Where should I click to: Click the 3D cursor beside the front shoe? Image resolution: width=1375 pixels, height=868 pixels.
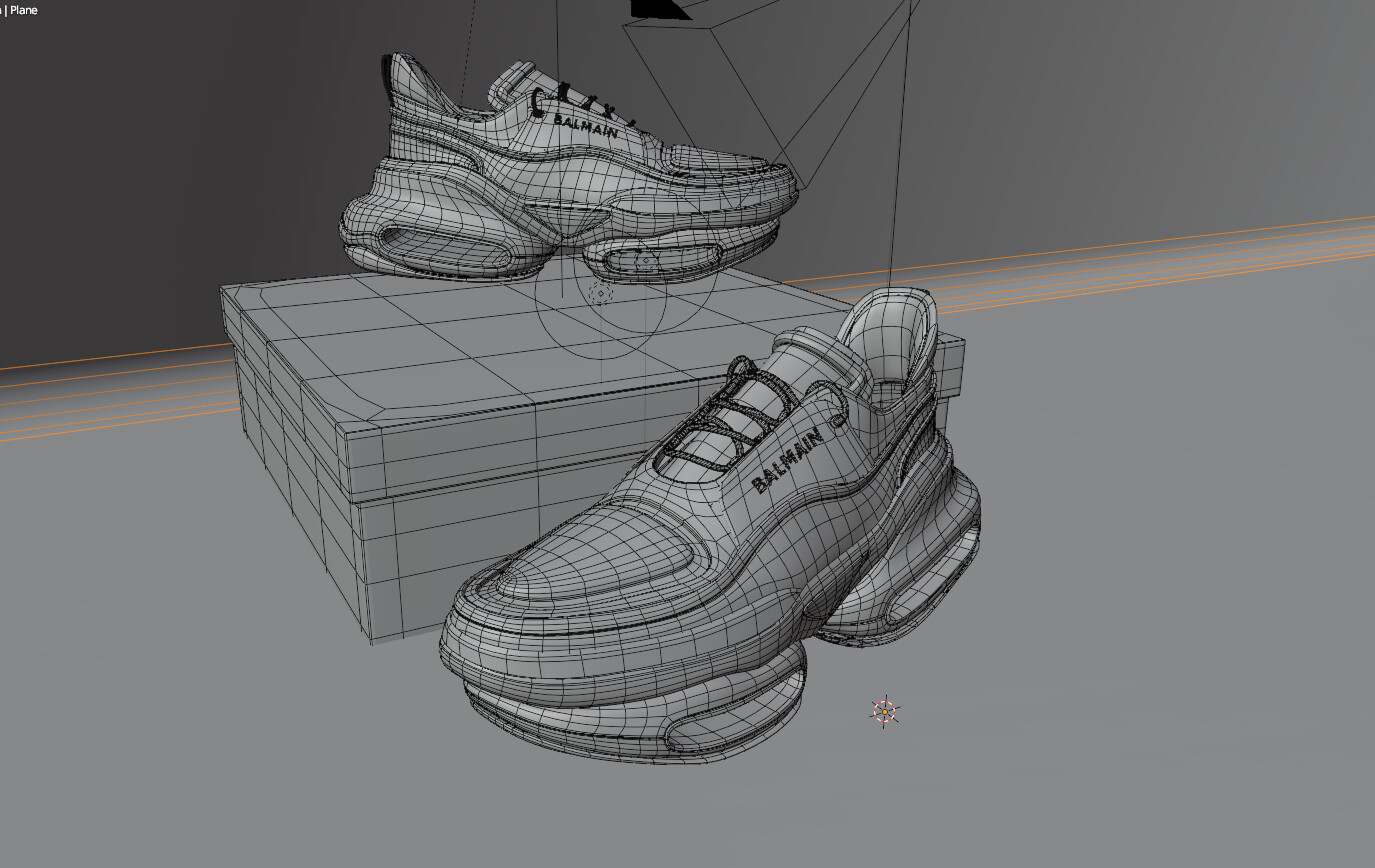click(x=885, y=711)
